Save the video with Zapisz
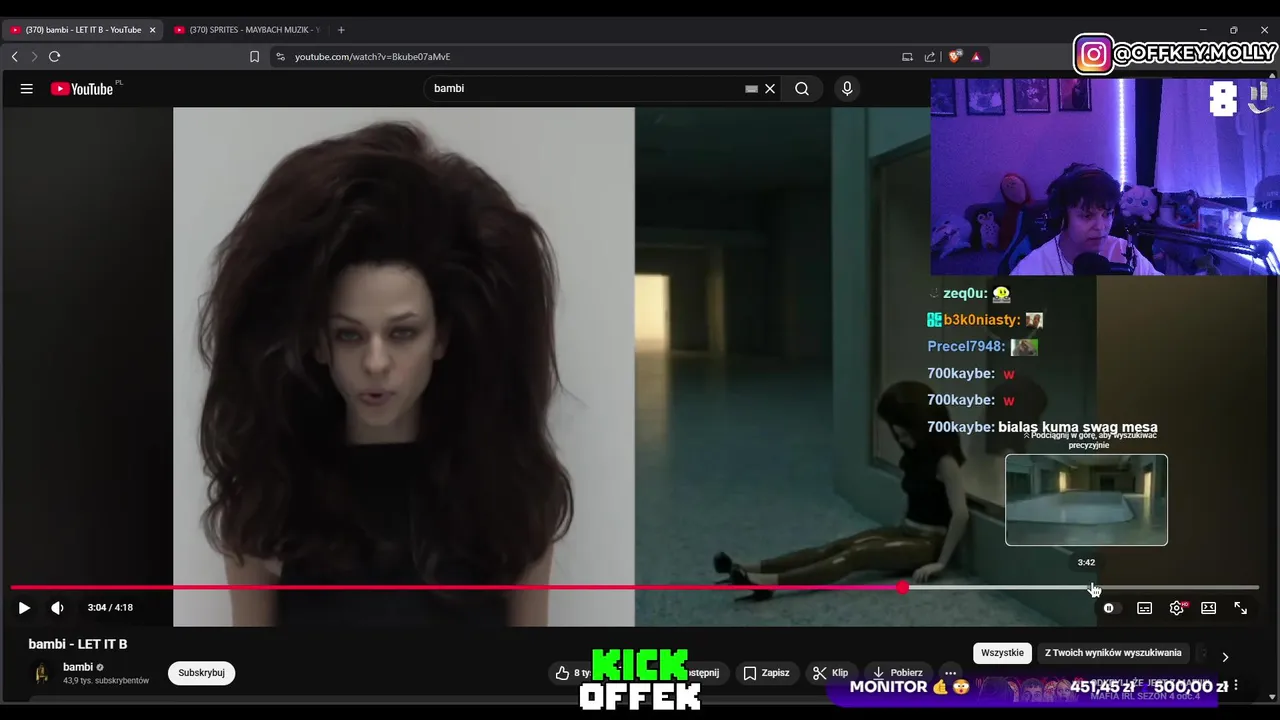 point(766,673)
